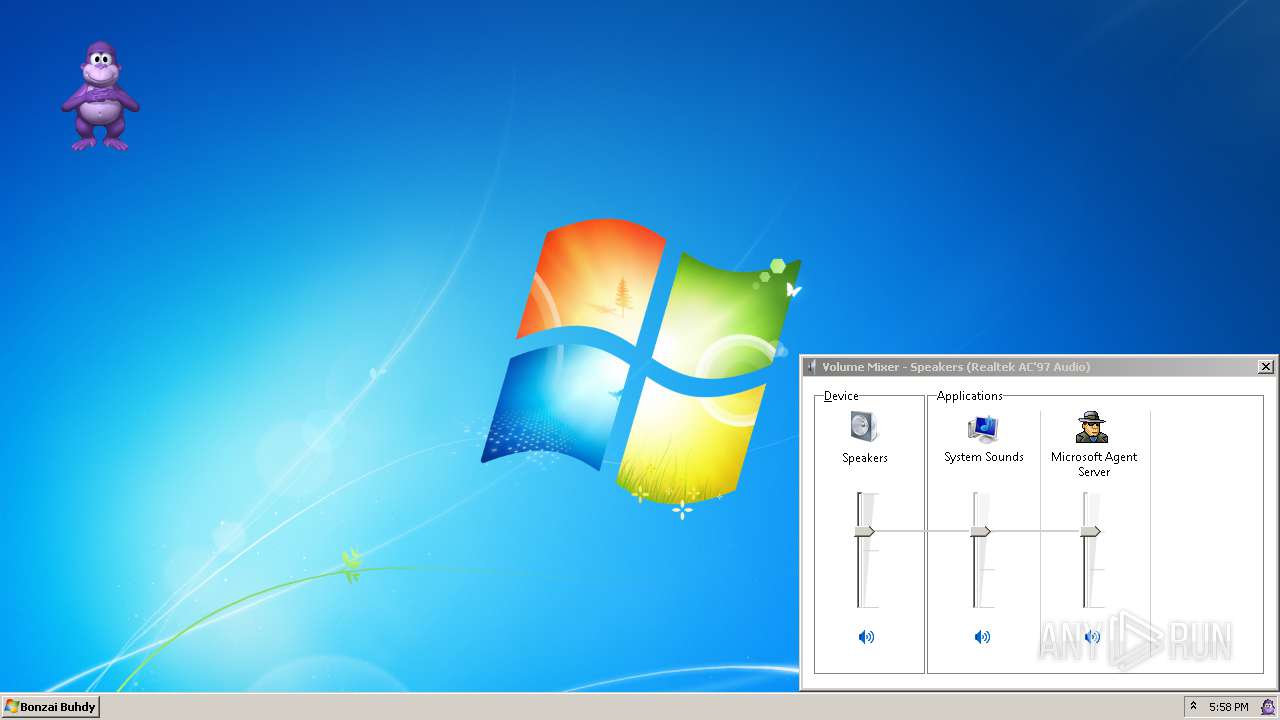Image resolution: width=1280 pixels, height=720 pixels.
Task: Click the Speakers label text
Action: point(865,458)
